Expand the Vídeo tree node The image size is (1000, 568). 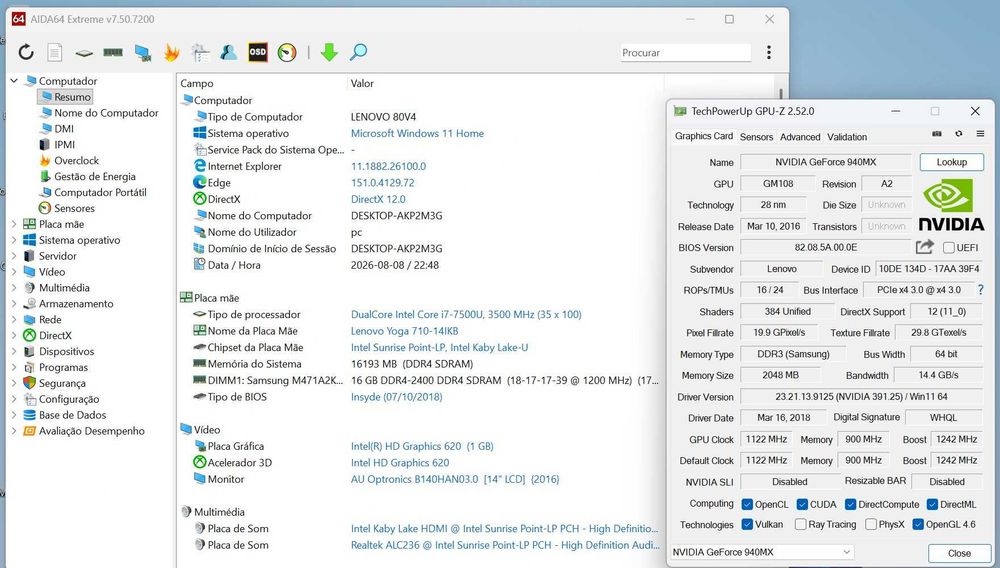pyautogui.click(x=14, y=272)
